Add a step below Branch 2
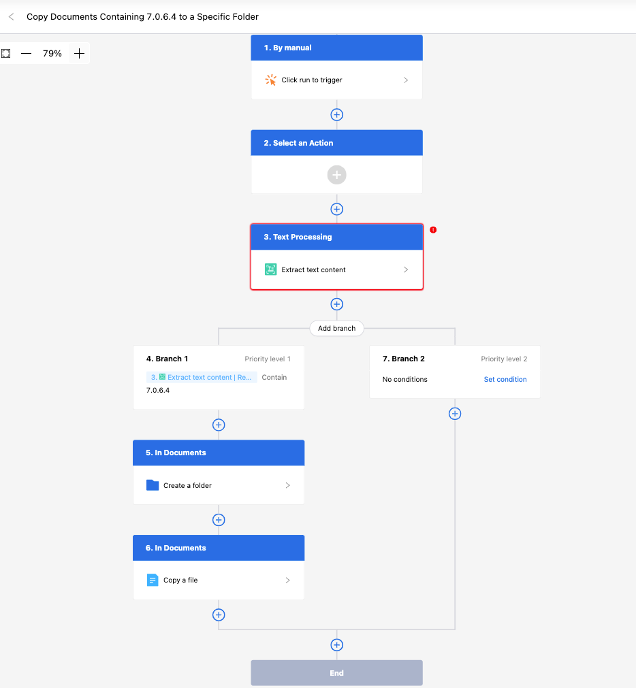Viewport: 636px width, 688px height. pos(455,413)
